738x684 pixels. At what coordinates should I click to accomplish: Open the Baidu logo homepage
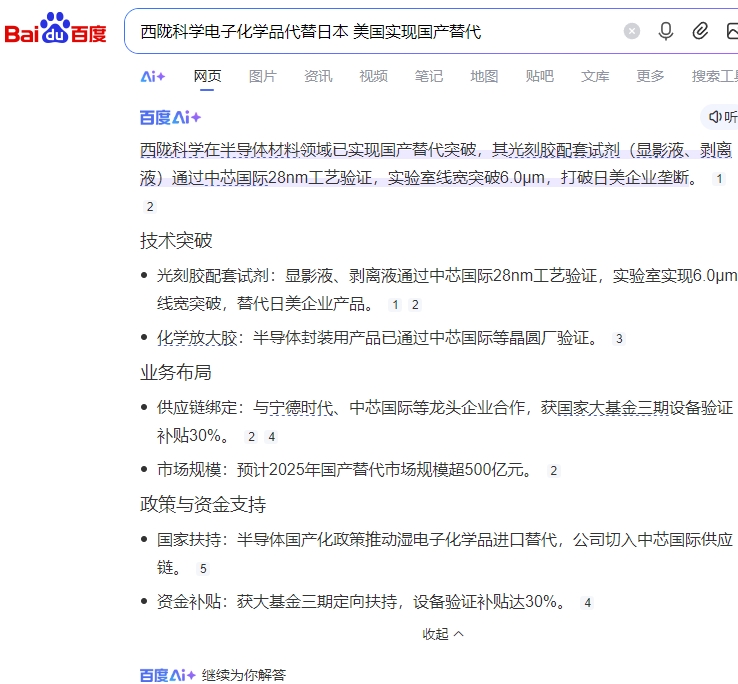coord(56,28)
